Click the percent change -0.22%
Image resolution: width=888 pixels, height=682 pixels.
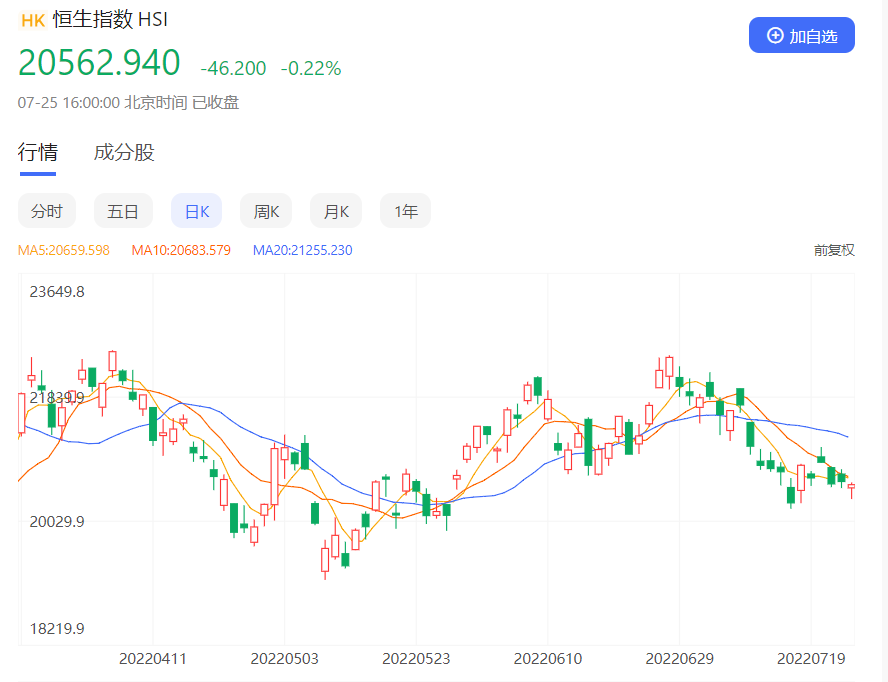point(311,69)
